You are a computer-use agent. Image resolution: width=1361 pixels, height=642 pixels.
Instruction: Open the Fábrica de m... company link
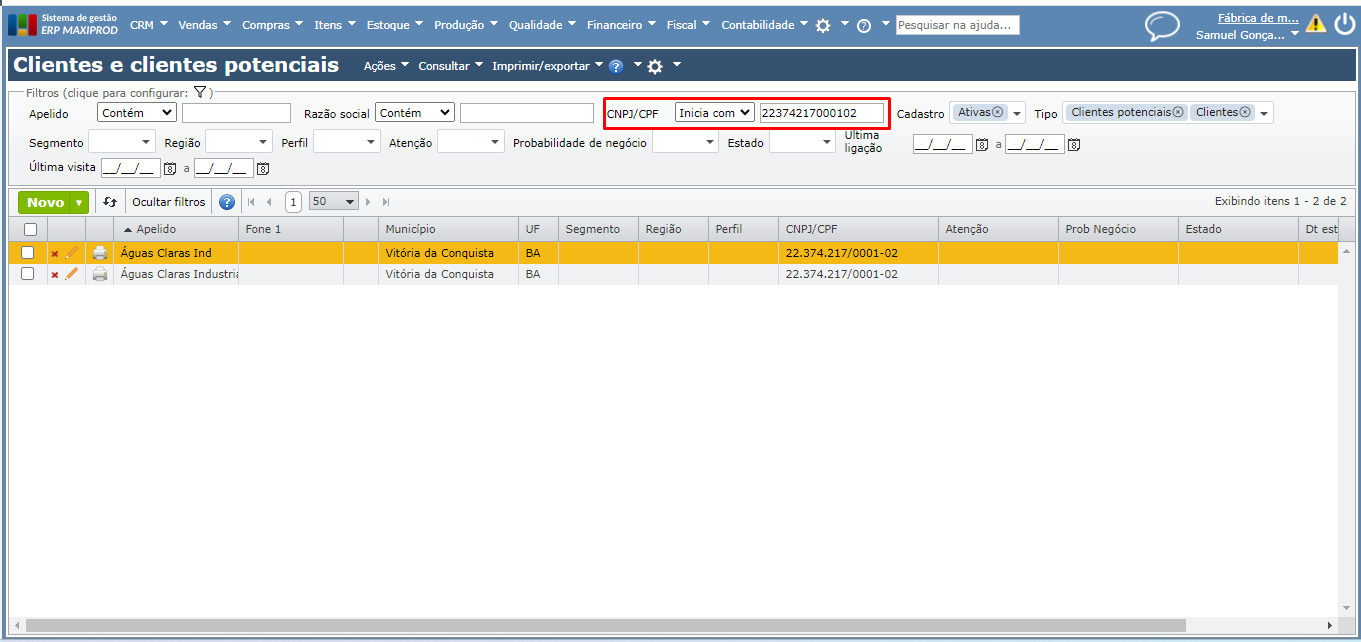(x=1258, y=17)
